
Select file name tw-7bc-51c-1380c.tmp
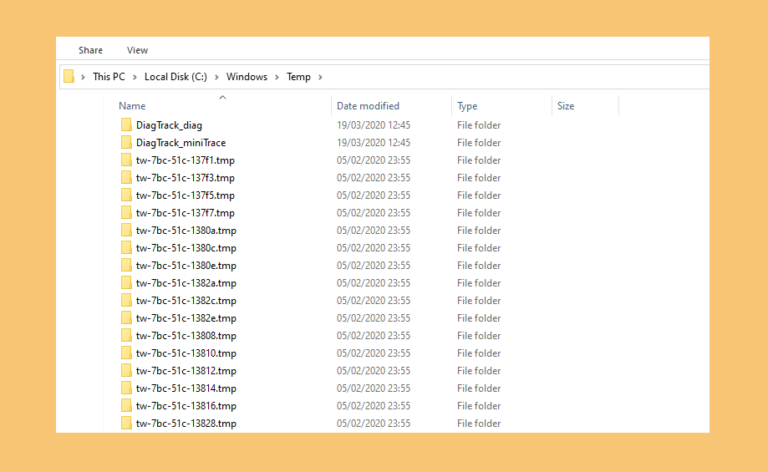tap(186, 248)
